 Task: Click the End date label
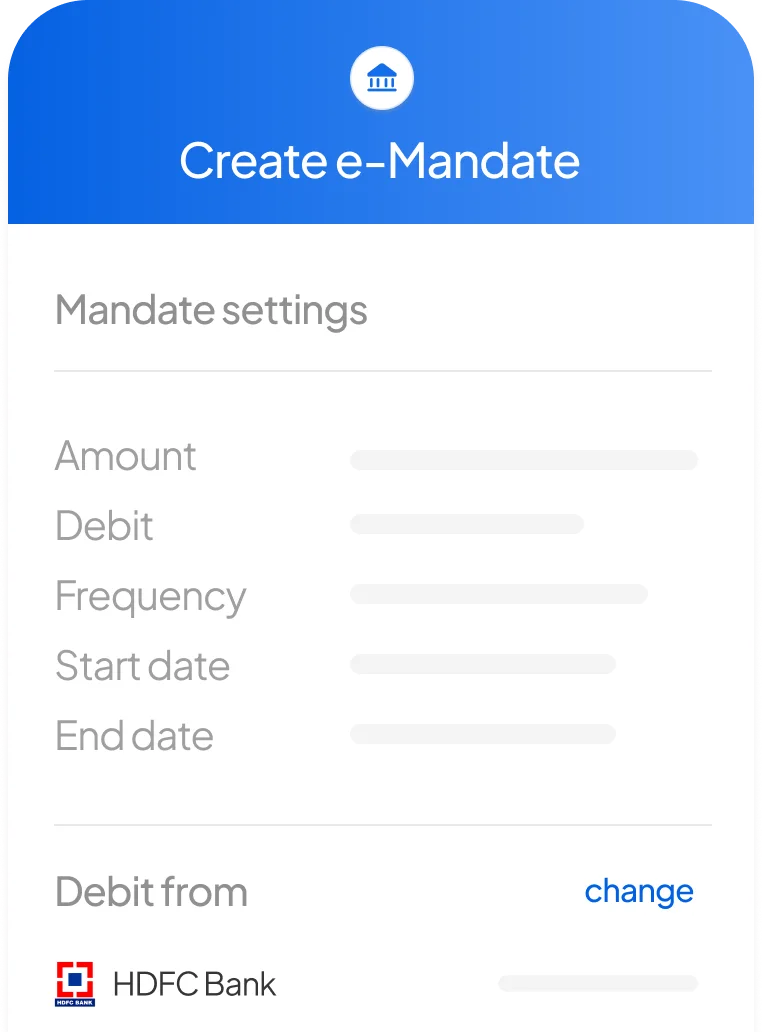[x=134, y=736]
